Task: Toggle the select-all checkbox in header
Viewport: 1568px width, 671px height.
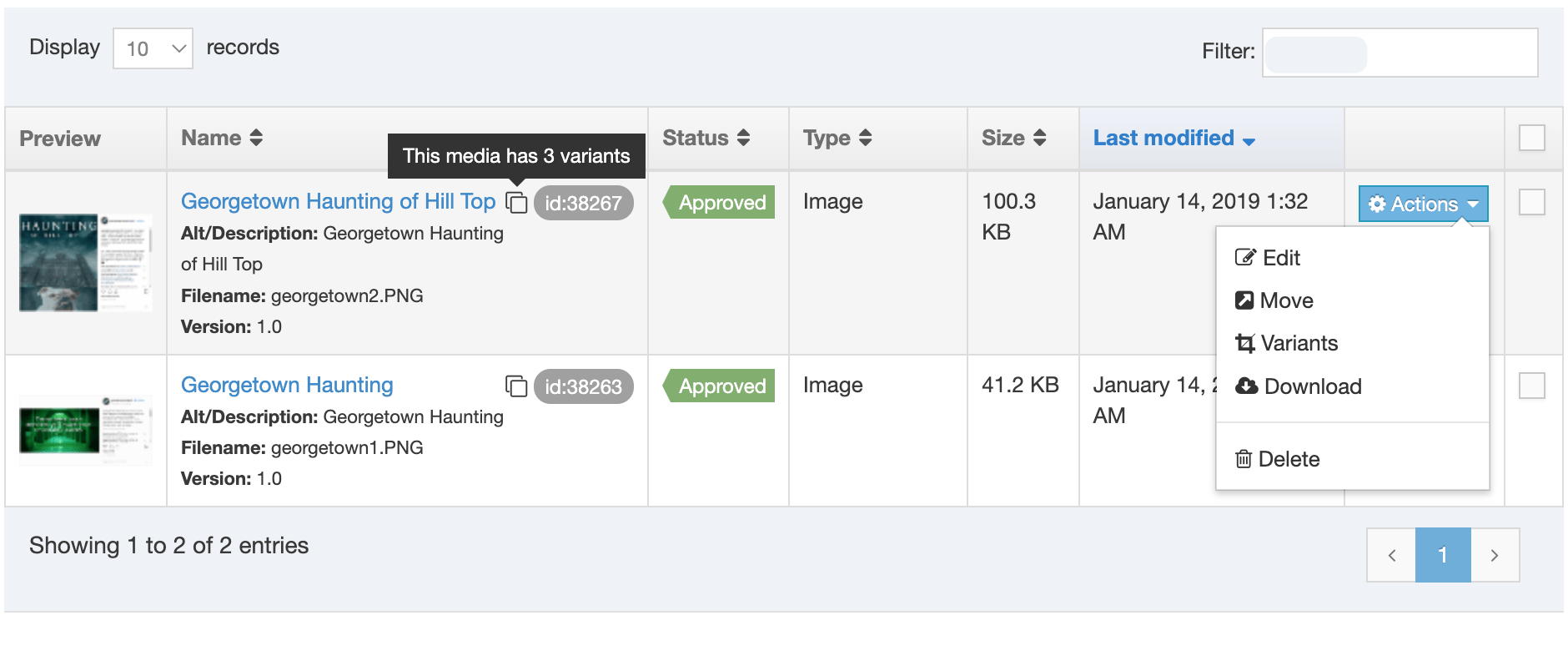Action: (x=1531, y=138)
